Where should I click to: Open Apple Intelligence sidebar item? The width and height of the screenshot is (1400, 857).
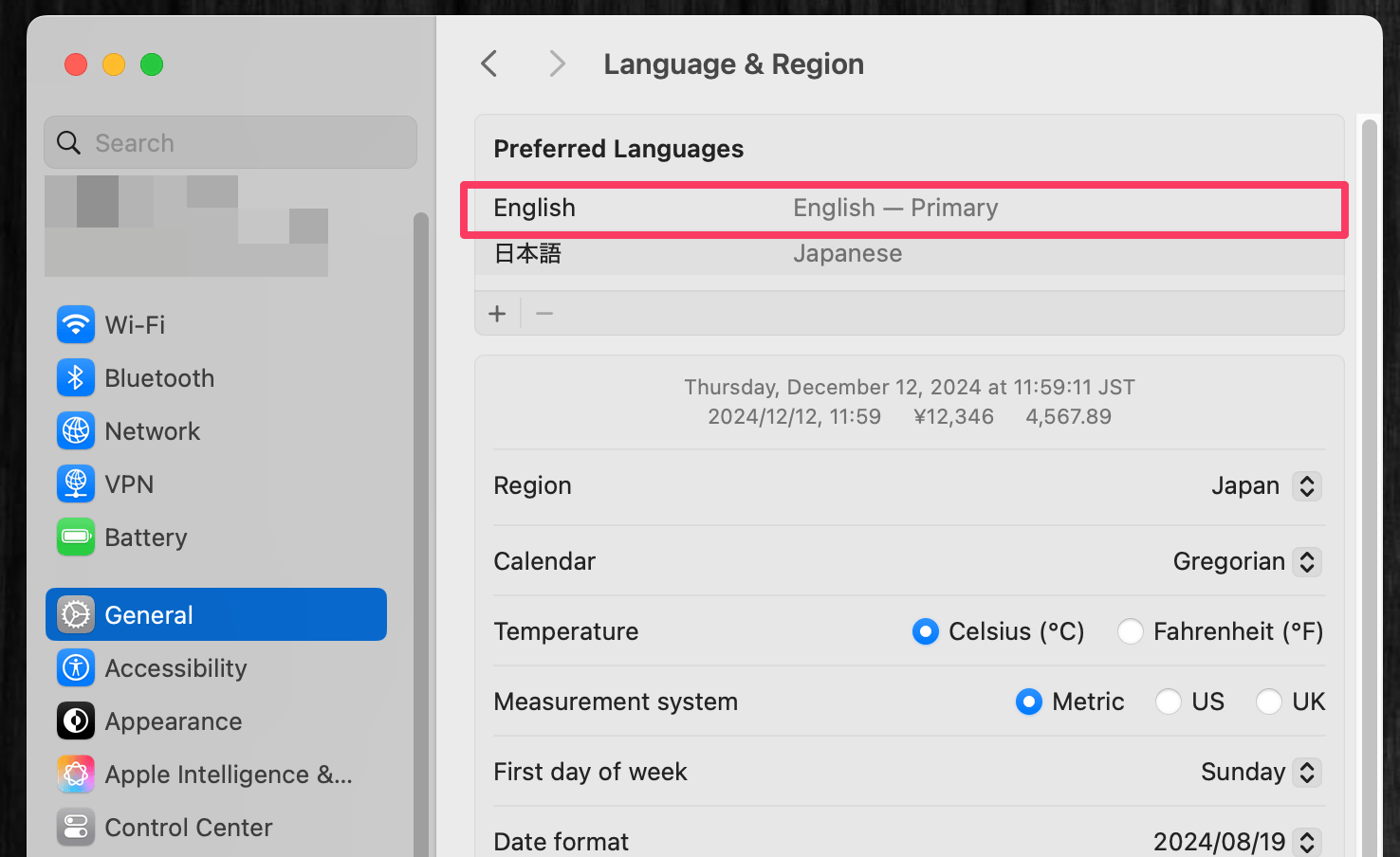tap(228, 774)
